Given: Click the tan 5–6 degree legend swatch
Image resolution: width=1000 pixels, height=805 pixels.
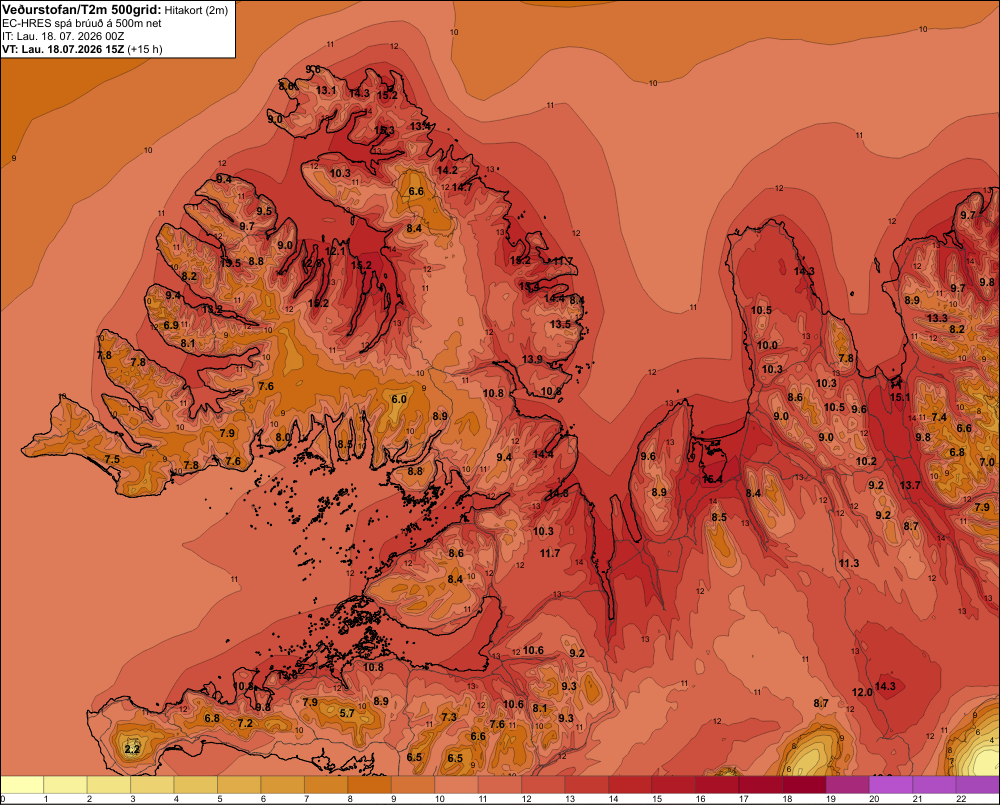Looking at the screenshot, I should pyautogui.click(x=239, y=785).
